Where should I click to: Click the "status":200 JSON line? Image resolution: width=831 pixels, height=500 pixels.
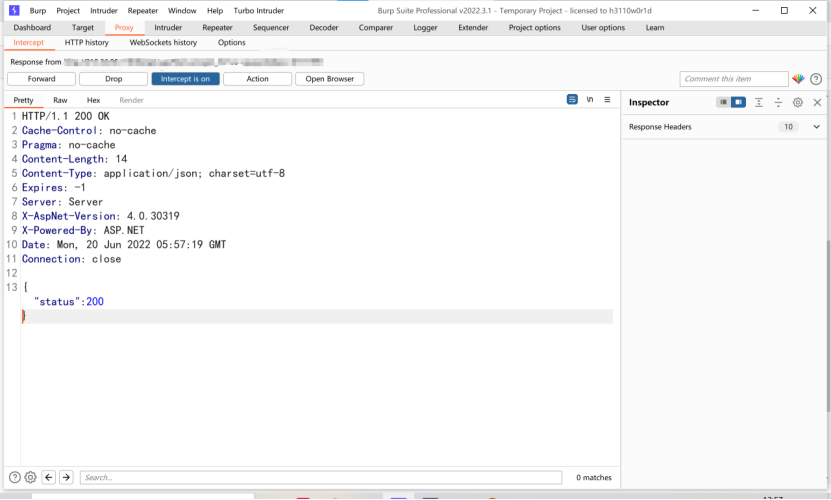69,302
